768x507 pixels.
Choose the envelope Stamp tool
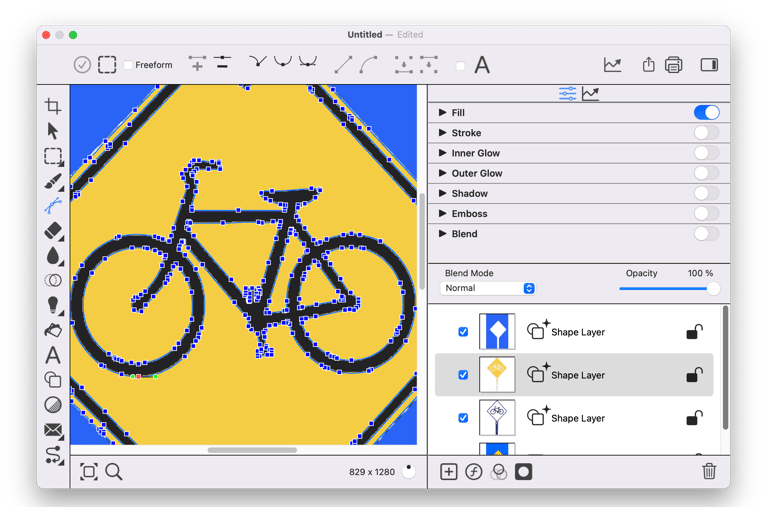pyautogui.click(x=53, y=430)
